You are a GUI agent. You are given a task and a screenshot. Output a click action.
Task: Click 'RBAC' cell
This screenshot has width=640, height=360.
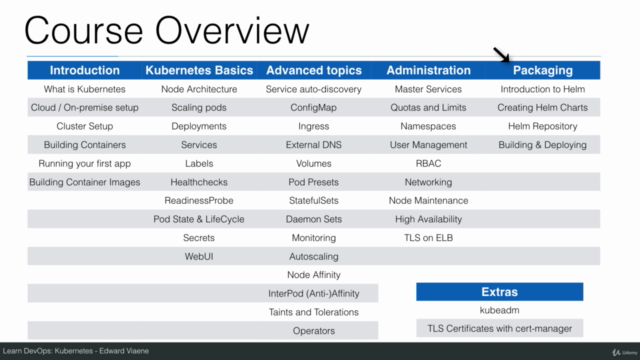pos(428,163)
